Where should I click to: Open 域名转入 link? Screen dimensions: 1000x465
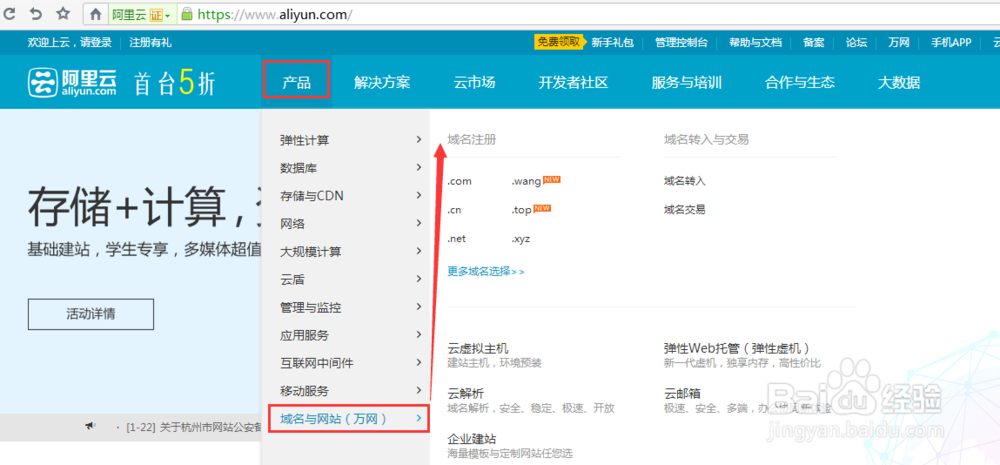[x=684, y=181]
